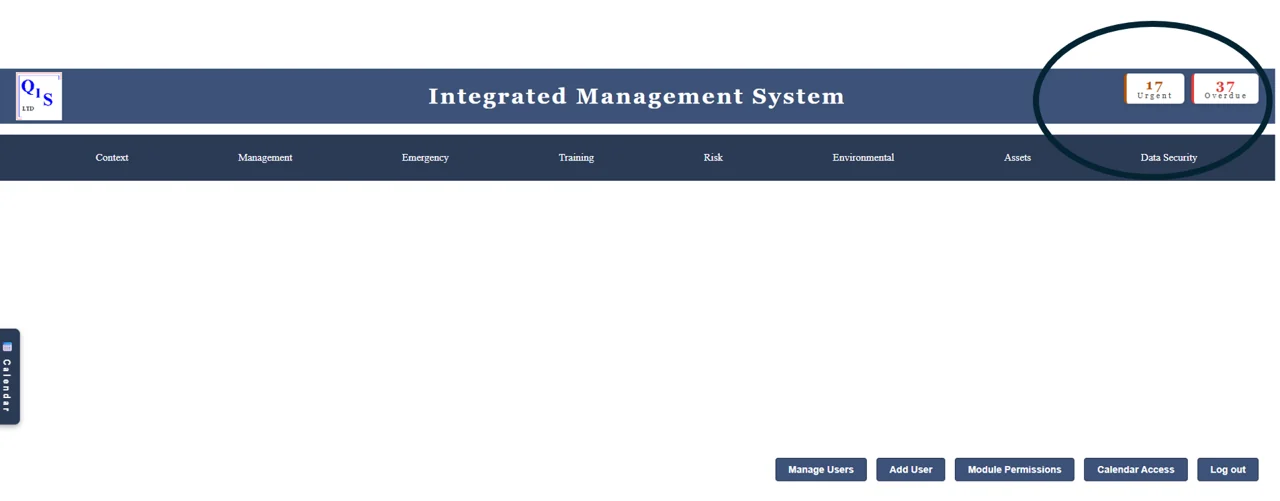Open the Training menu
The image size is (1280, 501).
click(576, 158)
